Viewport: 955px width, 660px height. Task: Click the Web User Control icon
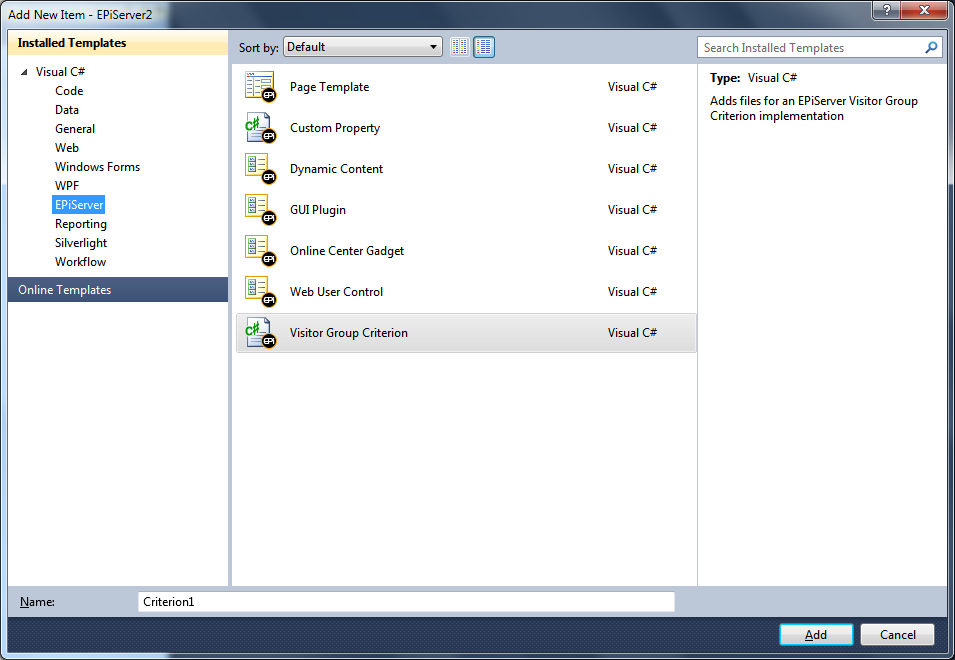tap(260, 292)
